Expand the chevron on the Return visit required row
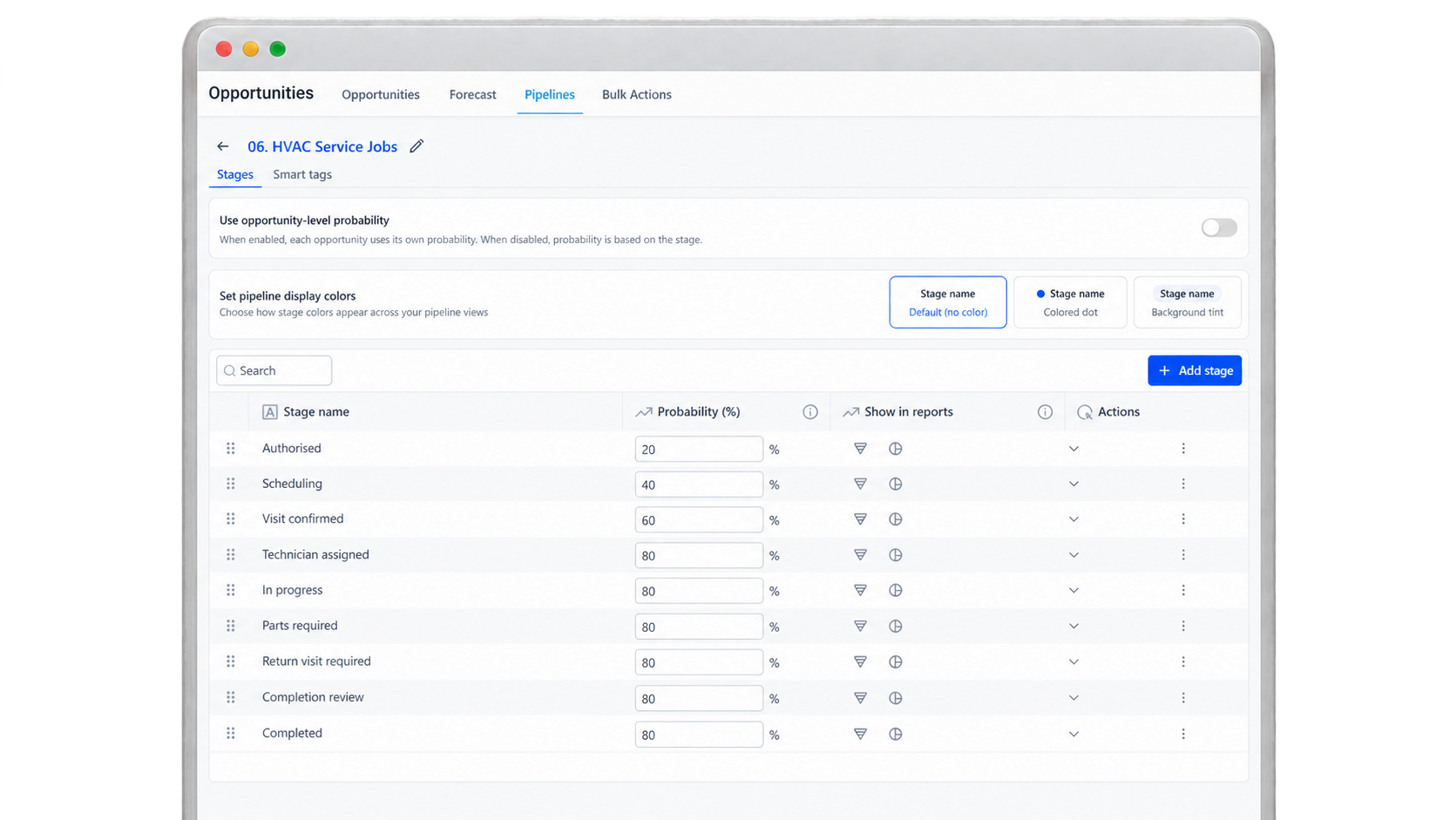1456x820 pixels. 1073,662
